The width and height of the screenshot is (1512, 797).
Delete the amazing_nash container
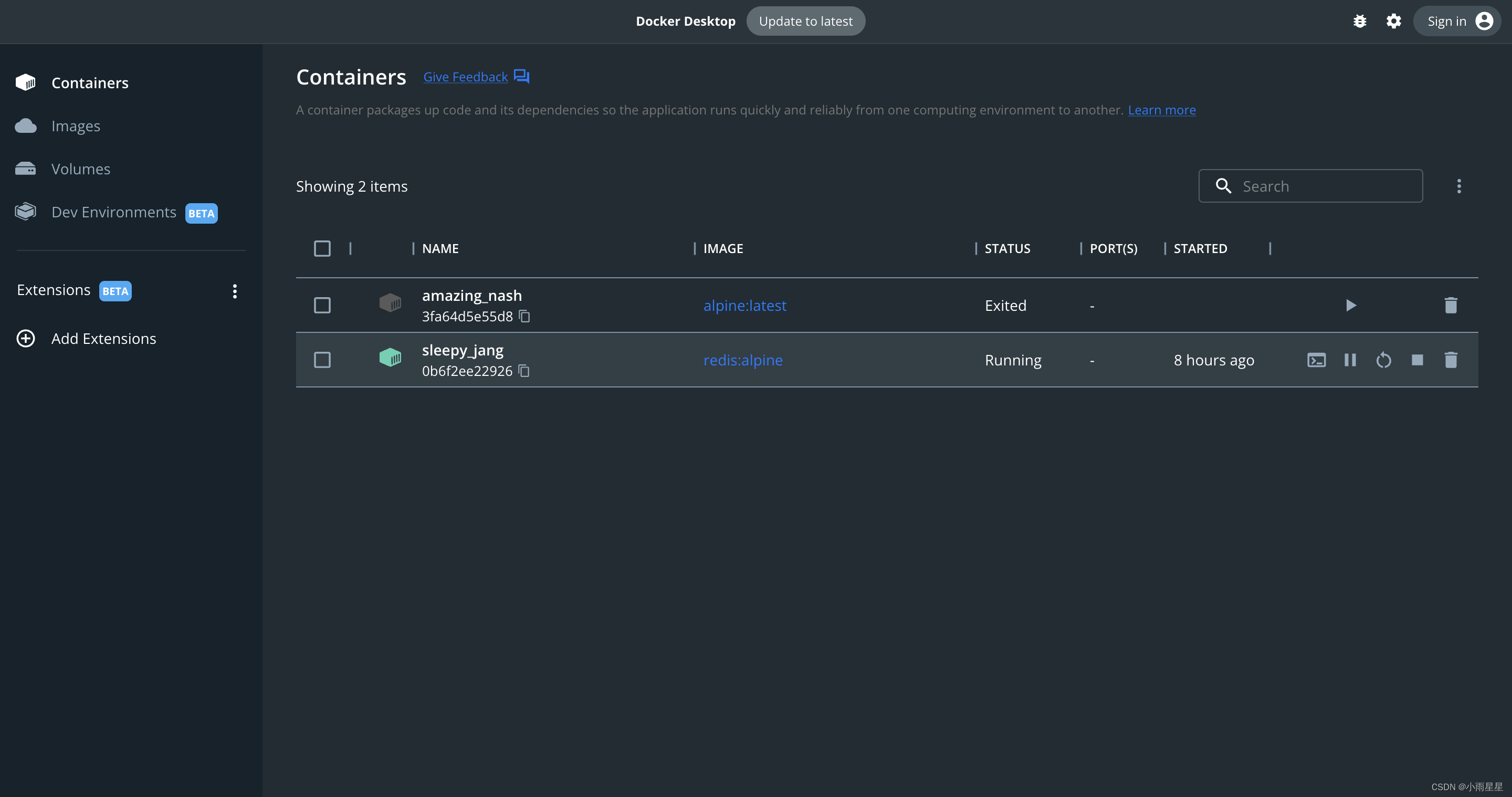pos(1451,305)
